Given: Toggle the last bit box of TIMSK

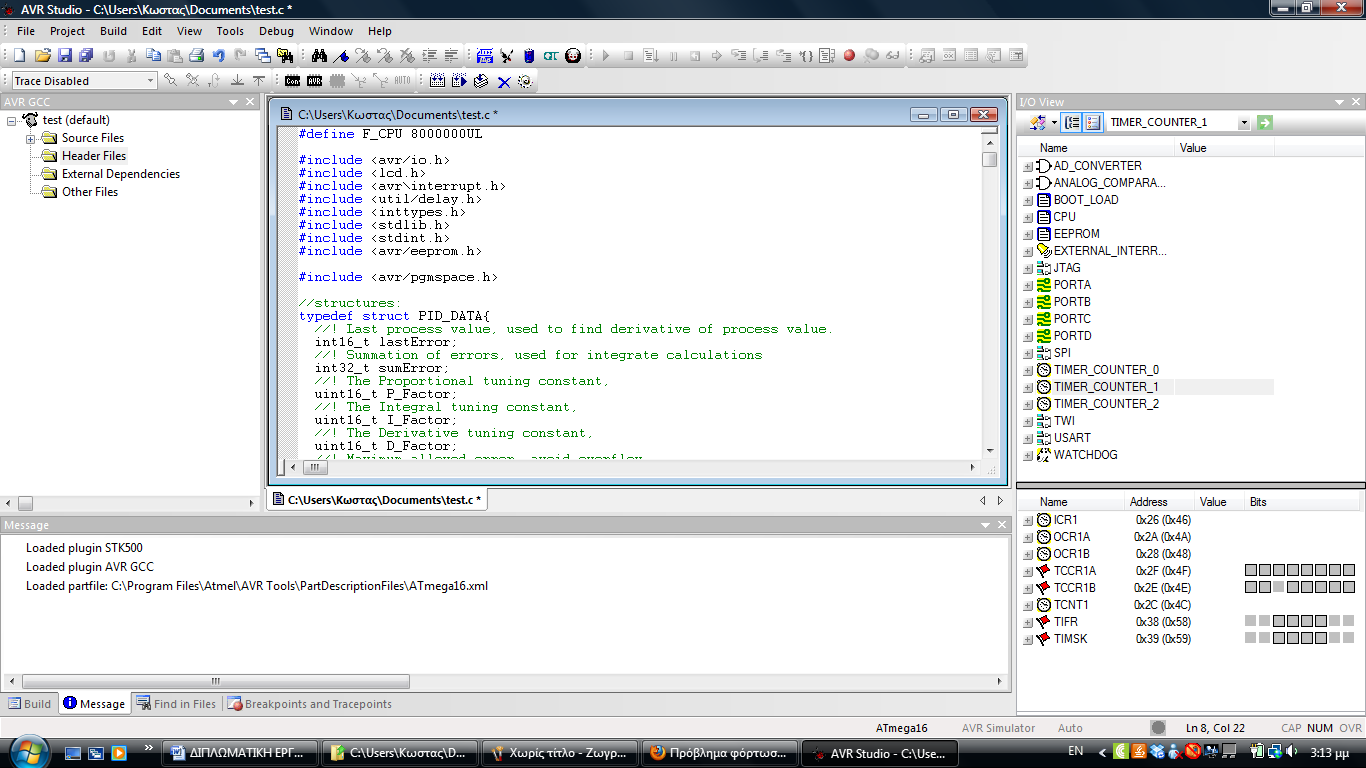Looking at the screenshot, I should (1349, 638).
